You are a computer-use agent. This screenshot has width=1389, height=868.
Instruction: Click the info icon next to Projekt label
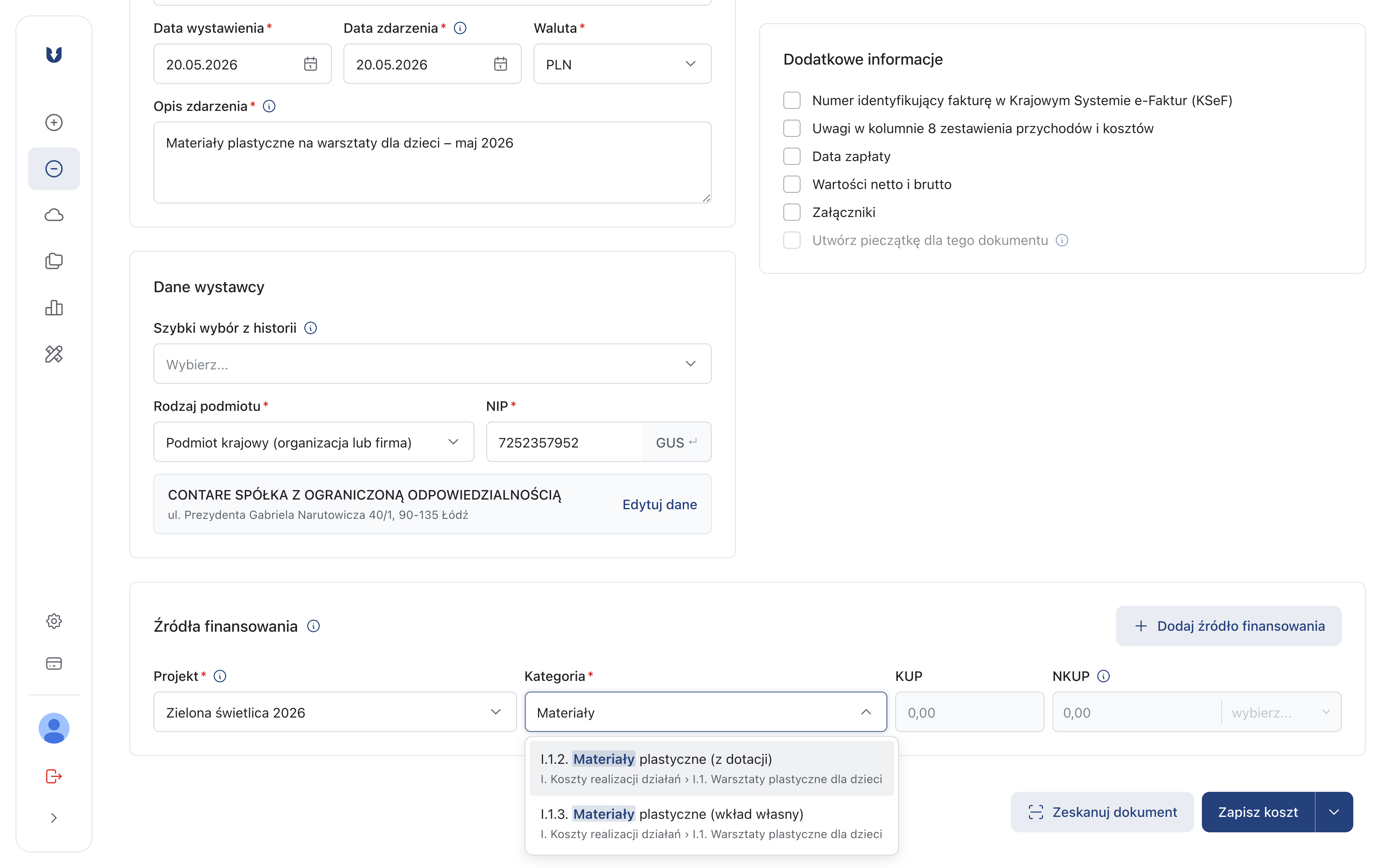coord(220,676)
